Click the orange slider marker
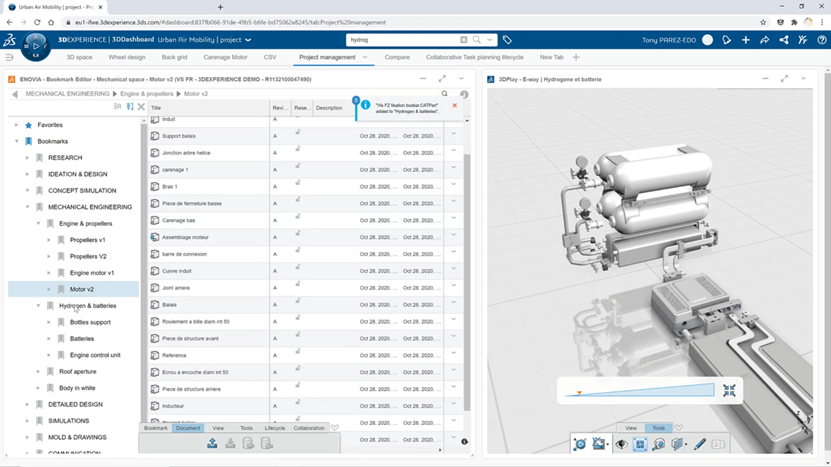 click(x=579, y=393)
